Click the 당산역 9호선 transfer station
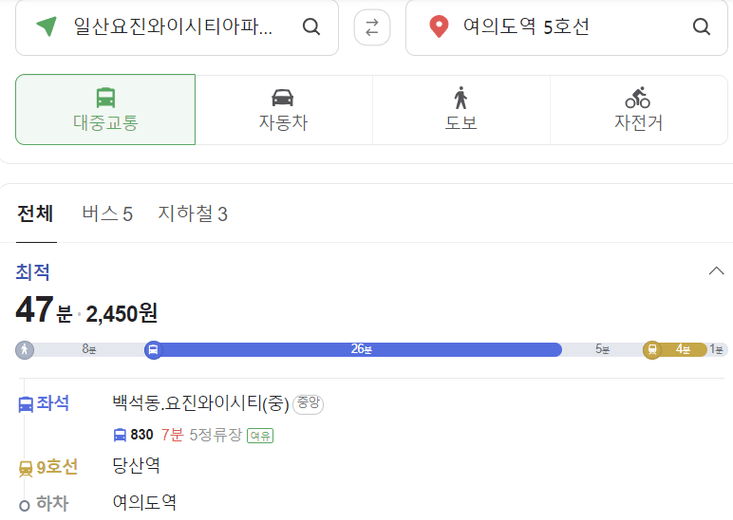Viewport: 733px width, 520px height. pyautogui.click(x=136, y=465)
